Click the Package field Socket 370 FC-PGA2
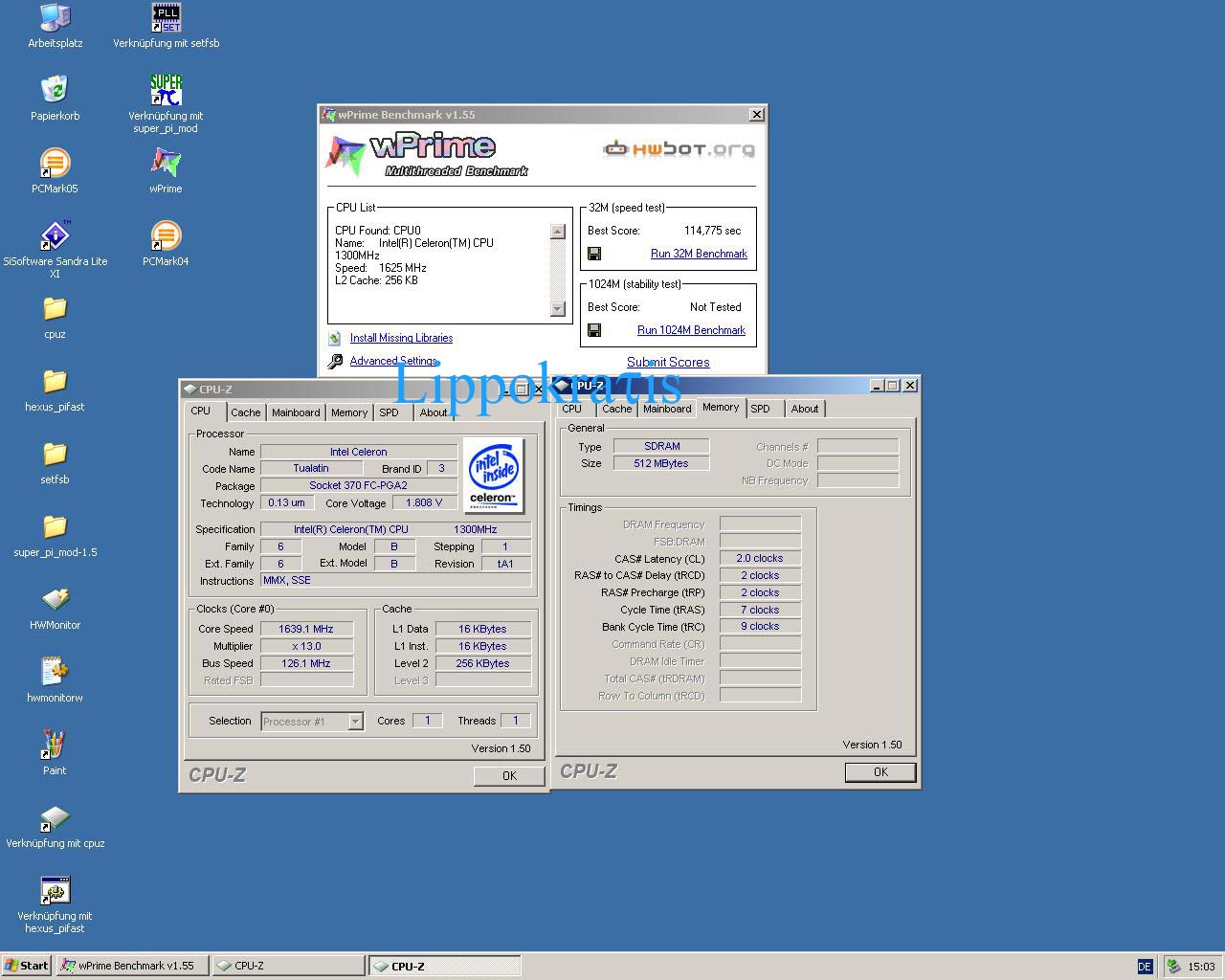The image size is (1225, 980). [x=359, y=485]
